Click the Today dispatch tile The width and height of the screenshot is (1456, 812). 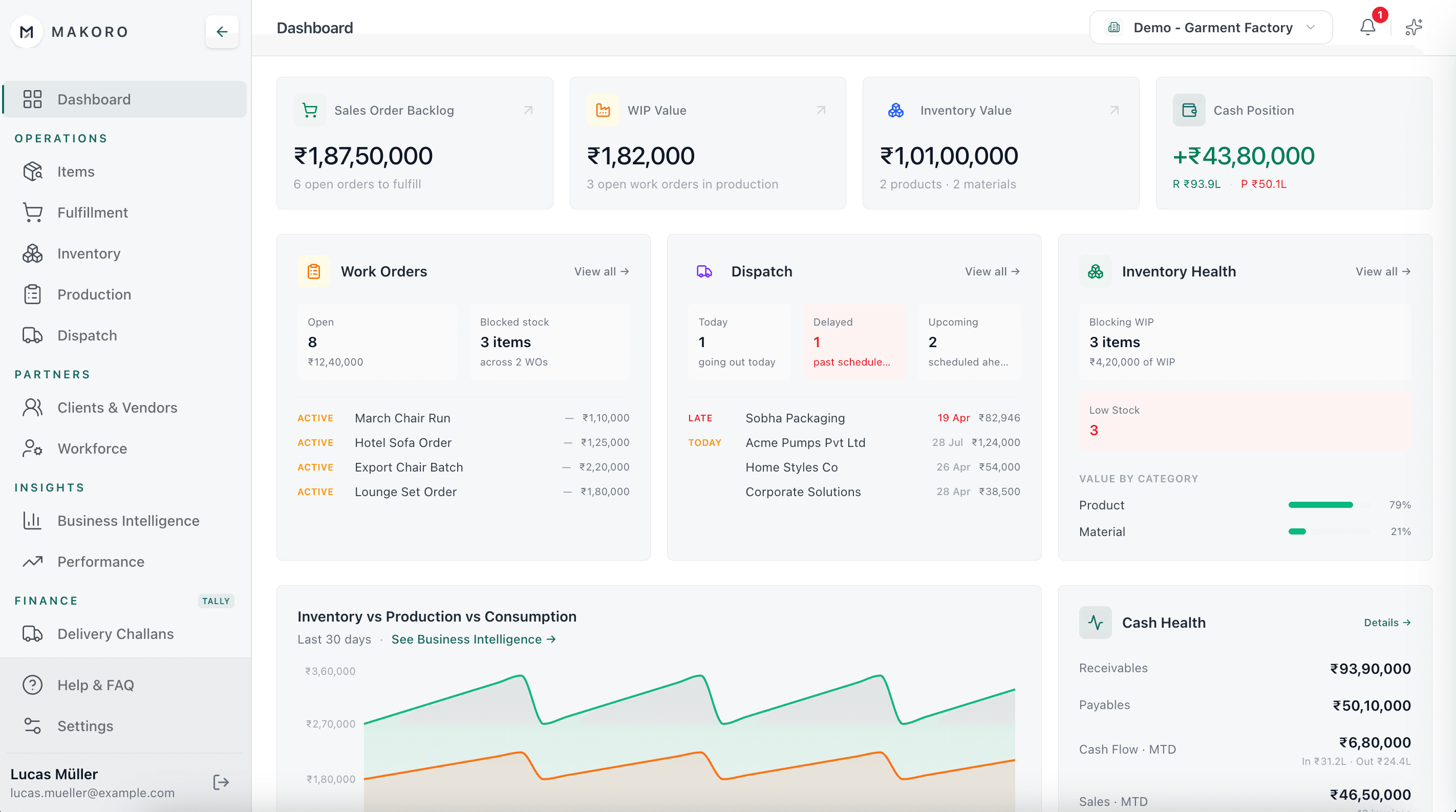click(739, 342)
